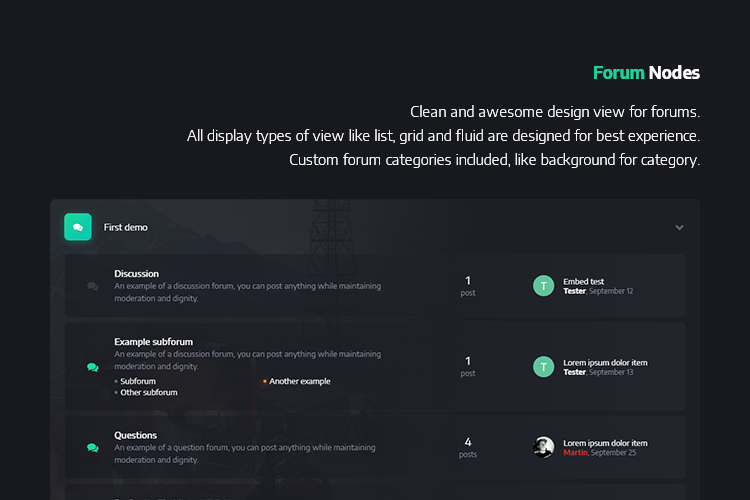Click the gray Discussion forum chat icon
Viewport: 750px width, 500px height.
[93, 286]
